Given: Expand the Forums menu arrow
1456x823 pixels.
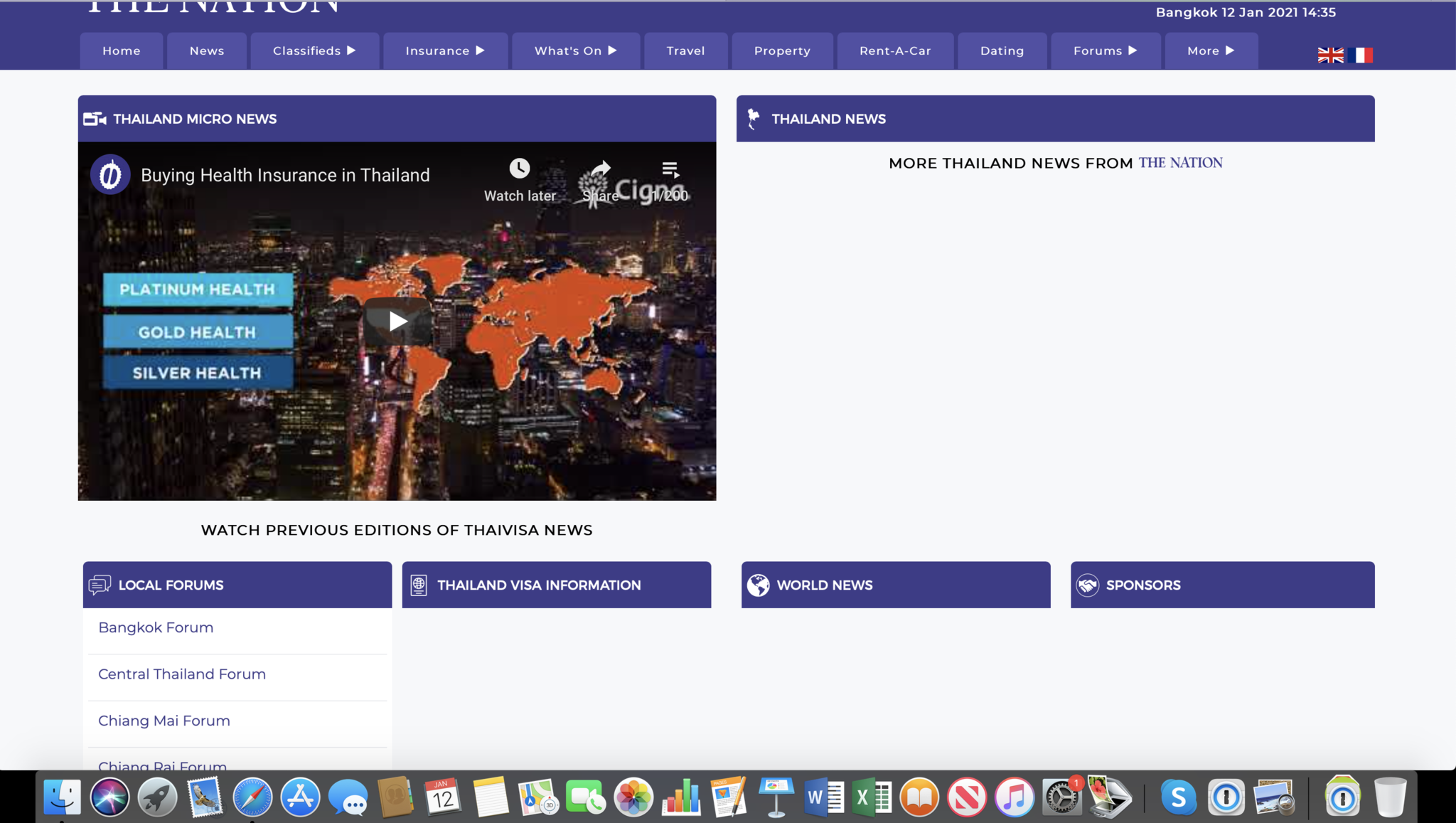Looking at the screenshot, I should (1133, 51).
